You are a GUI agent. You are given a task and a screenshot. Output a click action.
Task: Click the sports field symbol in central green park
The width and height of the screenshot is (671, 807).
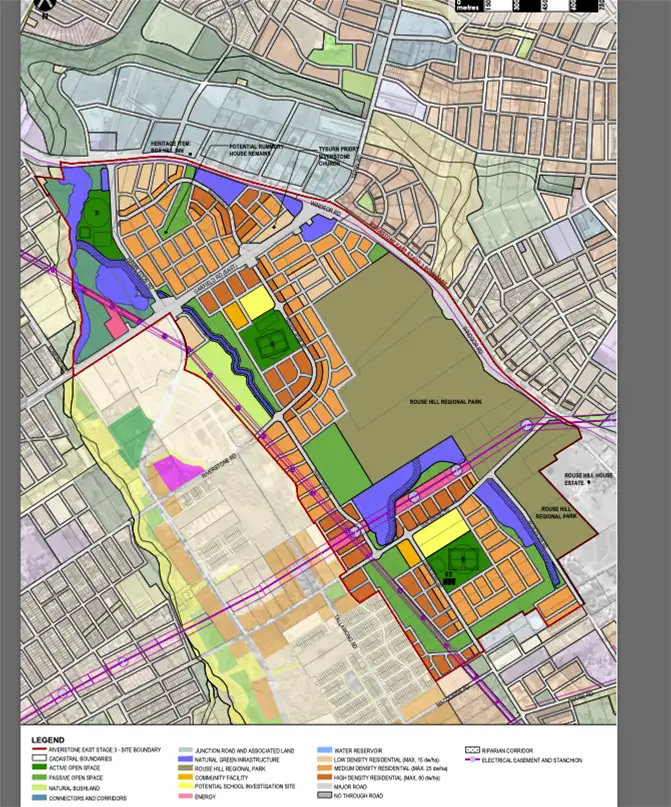(x=267, y=347)
